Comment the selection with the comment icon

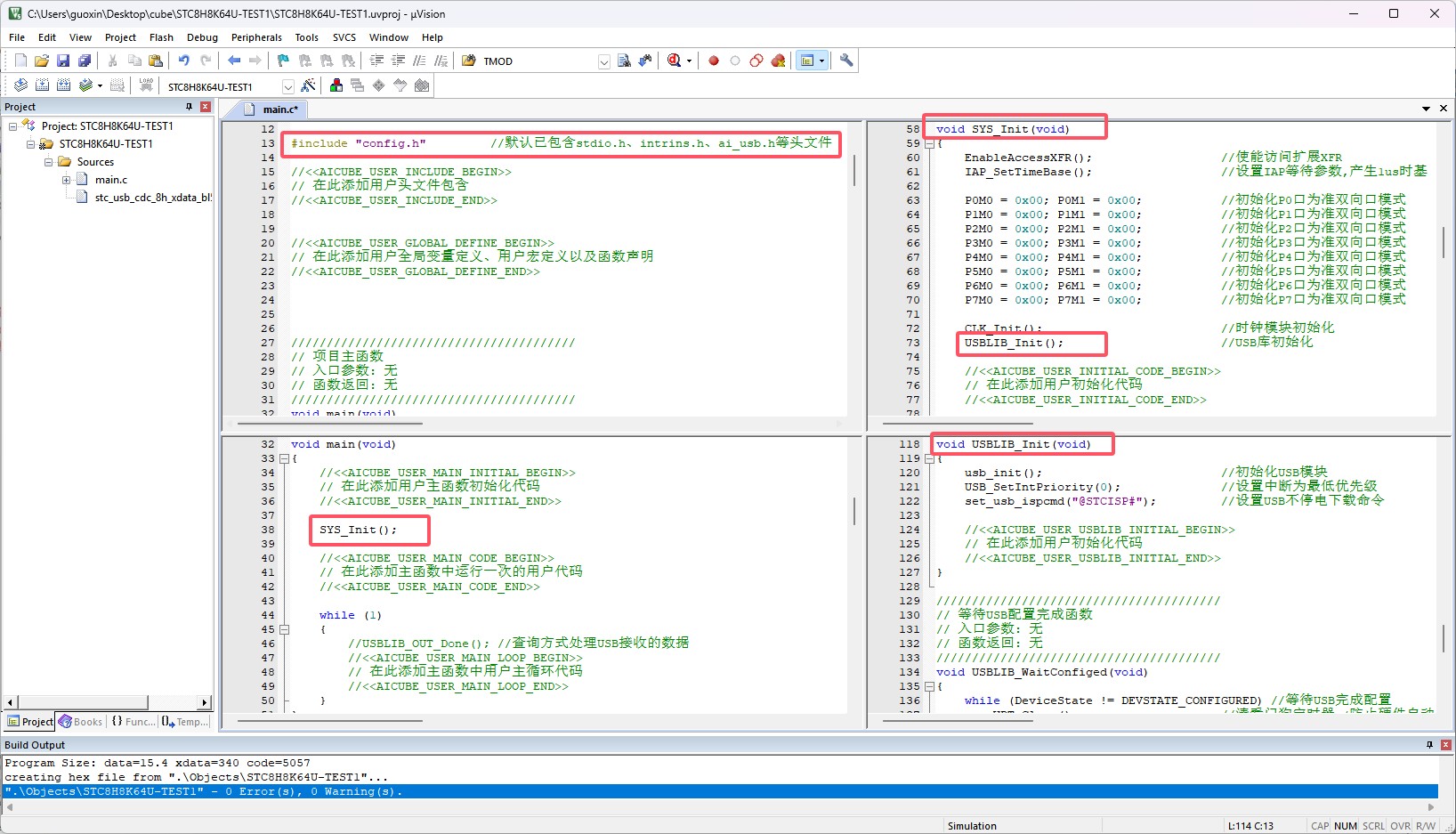(419, 61)
